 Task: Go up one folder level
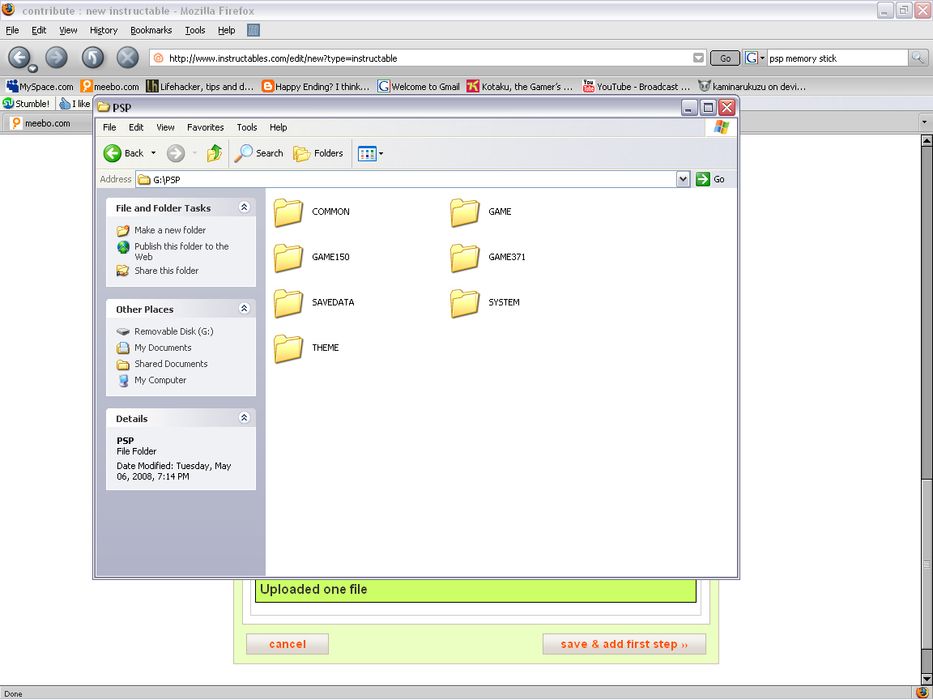tap(214, 154)
